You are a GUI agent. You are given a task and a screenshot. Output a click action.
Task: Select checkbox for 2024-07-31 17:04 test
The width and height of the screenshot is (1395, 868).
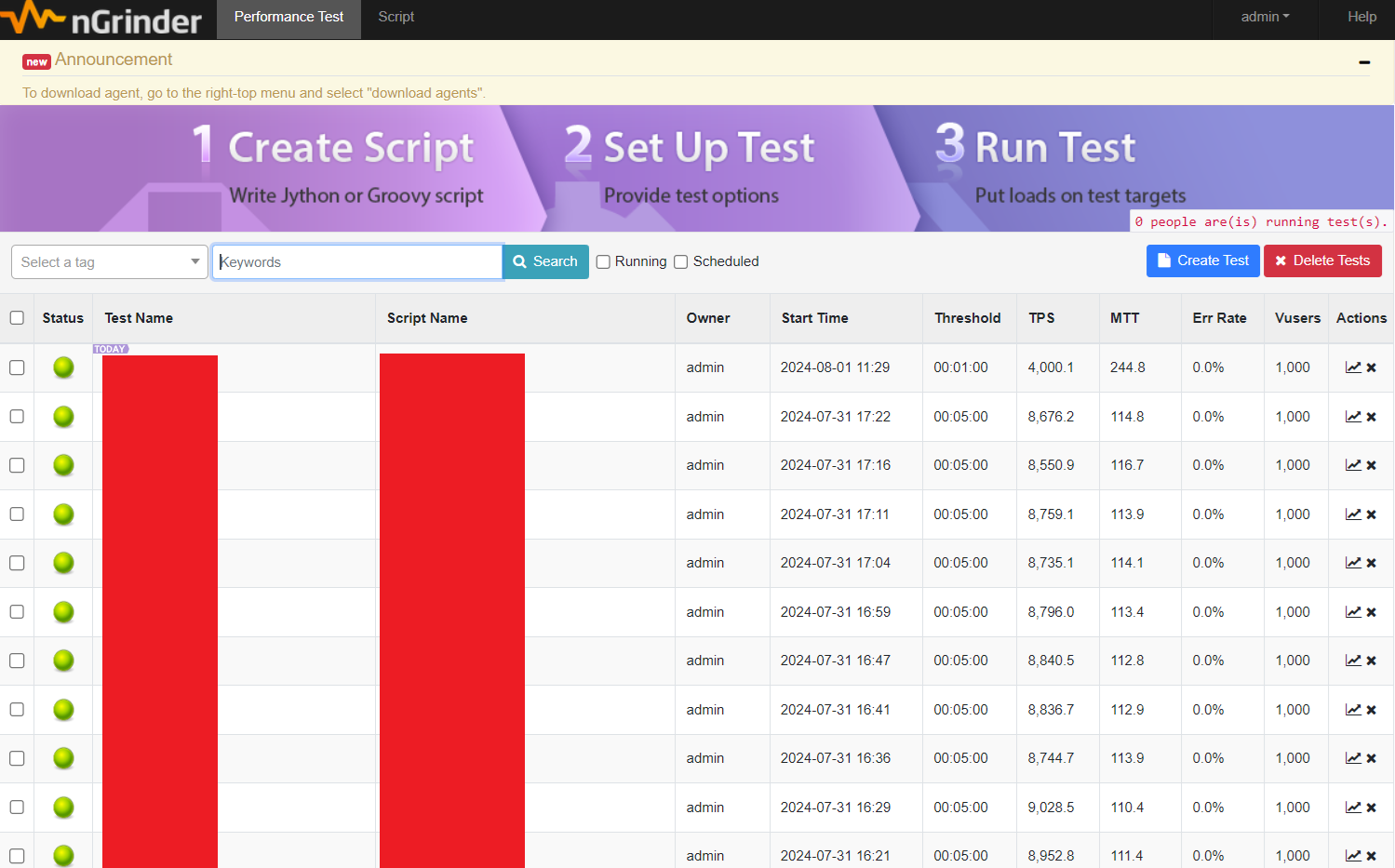17,563
